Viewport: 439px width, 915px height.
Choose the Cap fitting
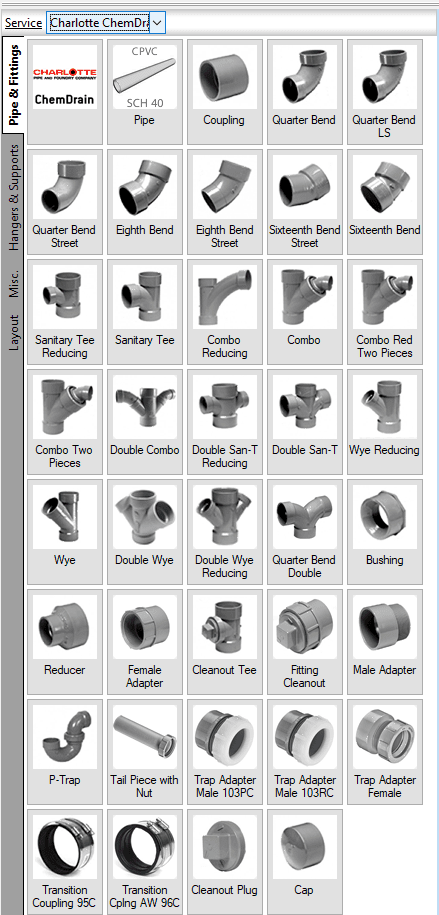[304, 862]
